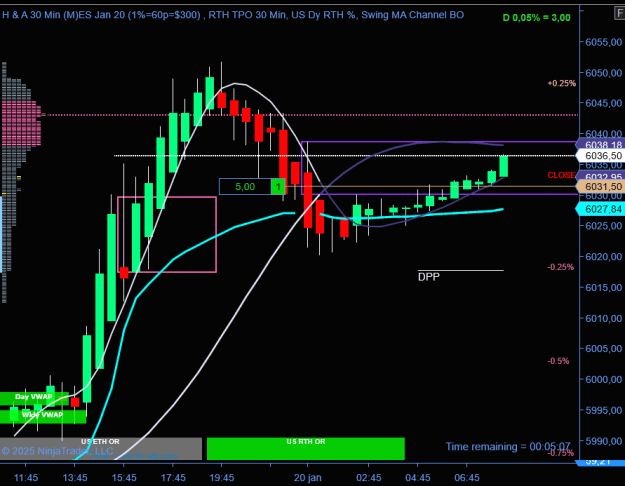The width and height of the screenshot is (625, 486).
Task: Click the +0.25% level label
Action: click(x=562, y=83)
